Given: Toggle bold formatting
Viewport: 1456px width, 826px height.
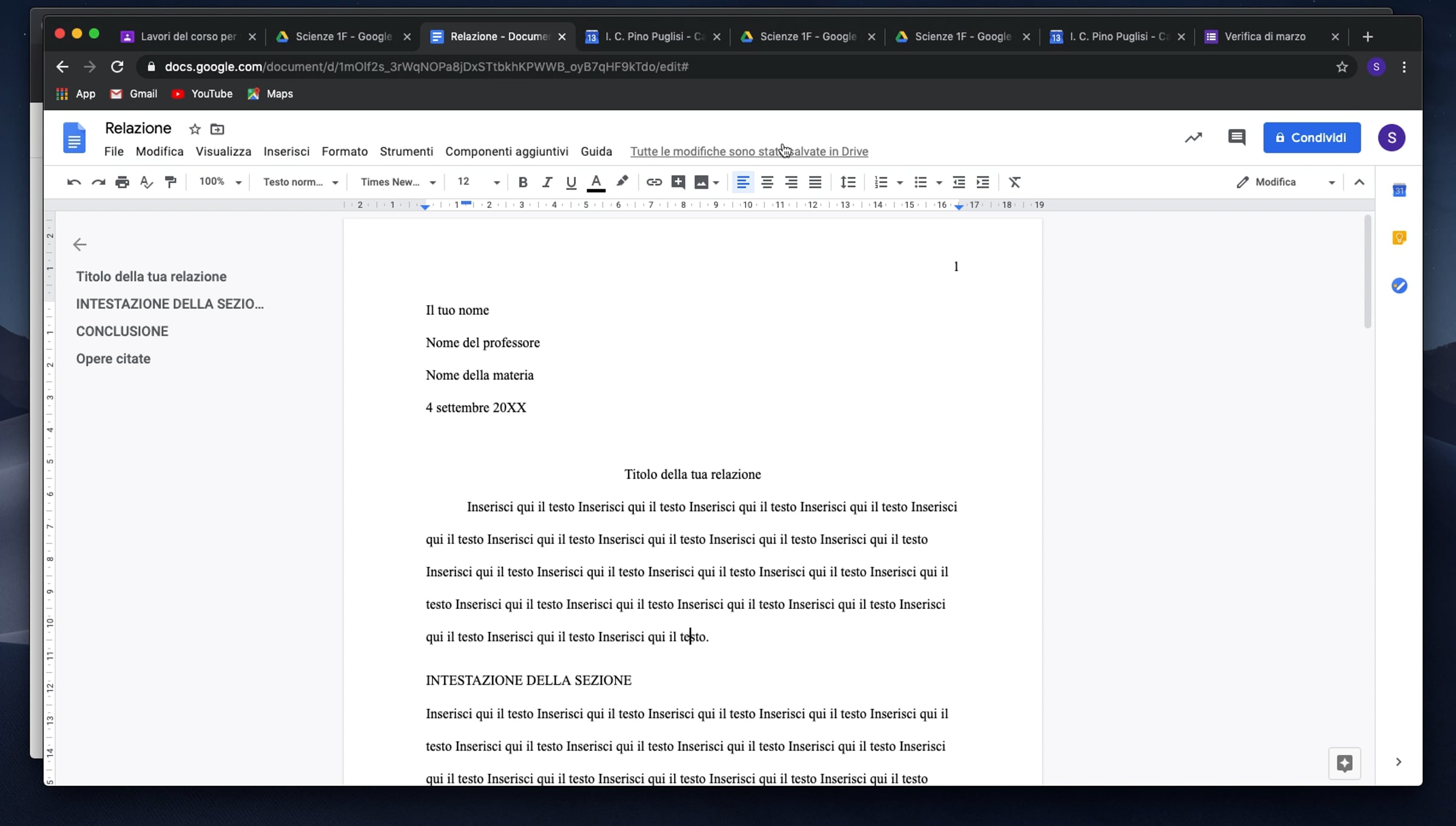Looking at the screenshot, I should pyautogui.click(x=522, y=182).
